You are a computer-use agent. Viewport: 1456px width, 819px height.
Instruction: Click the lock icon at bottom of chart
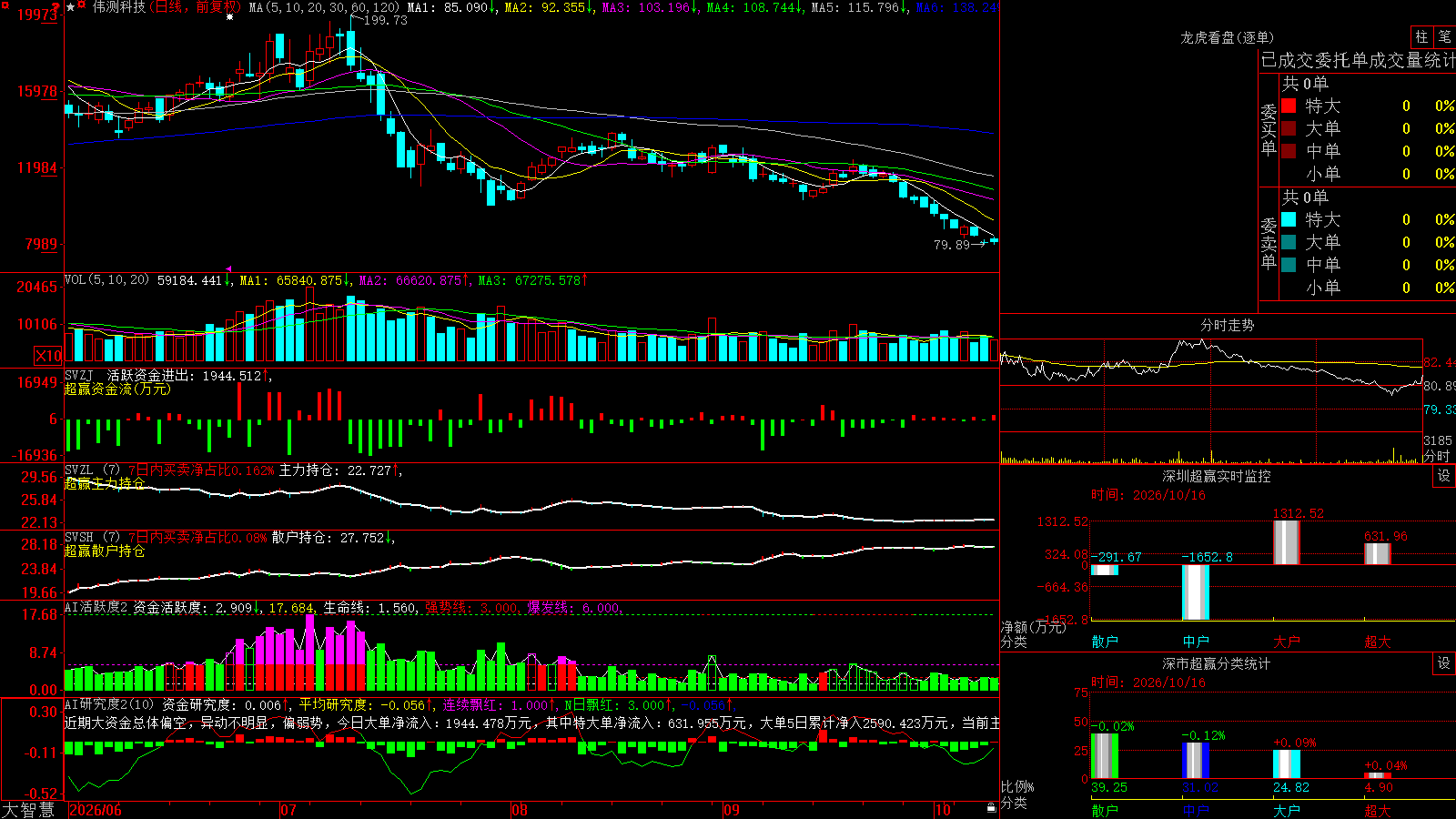[x=992, y=807]
